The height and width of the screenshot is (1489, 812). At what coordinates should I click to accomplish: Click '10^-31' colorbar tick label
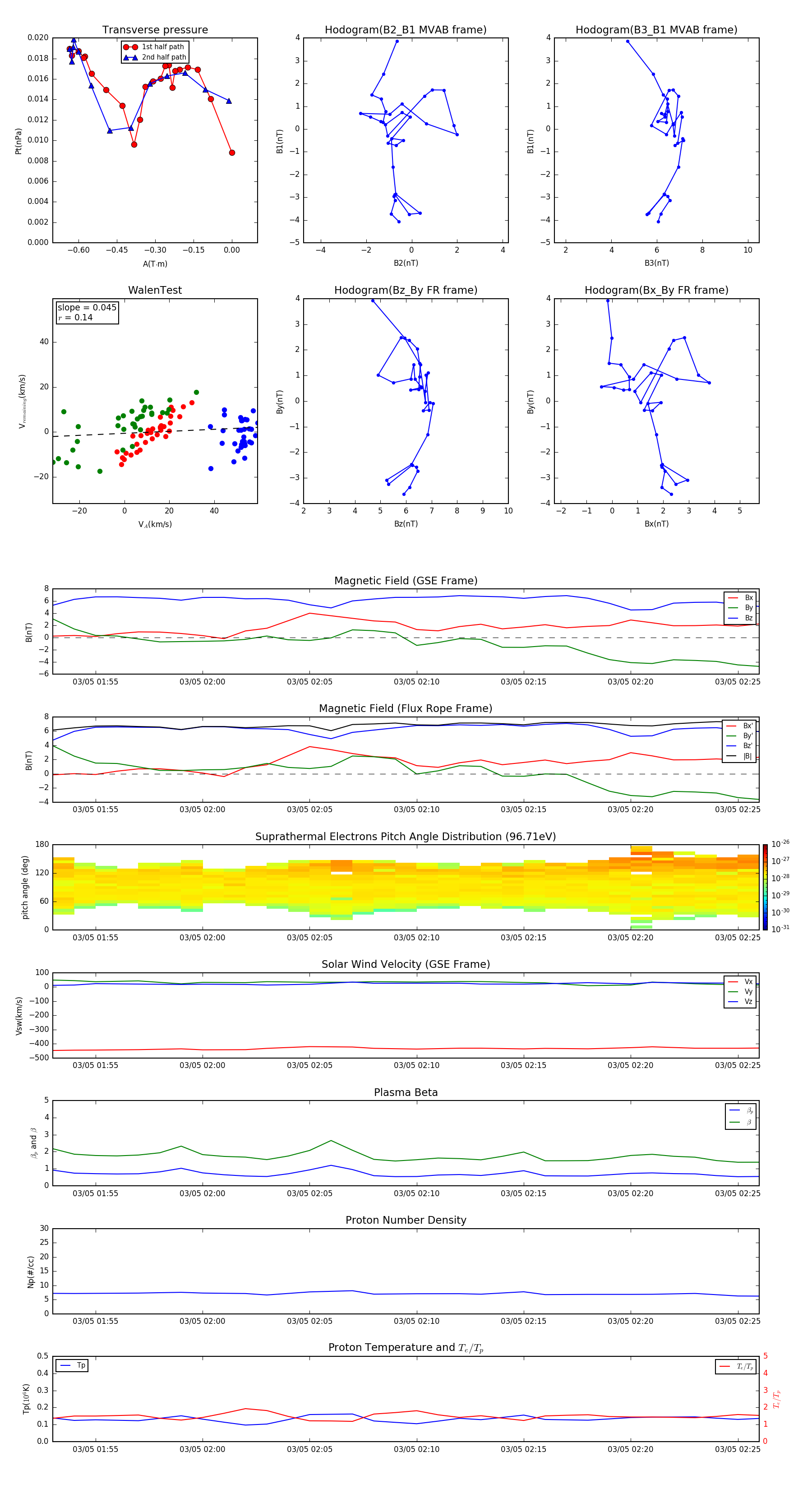click(780, 929)
